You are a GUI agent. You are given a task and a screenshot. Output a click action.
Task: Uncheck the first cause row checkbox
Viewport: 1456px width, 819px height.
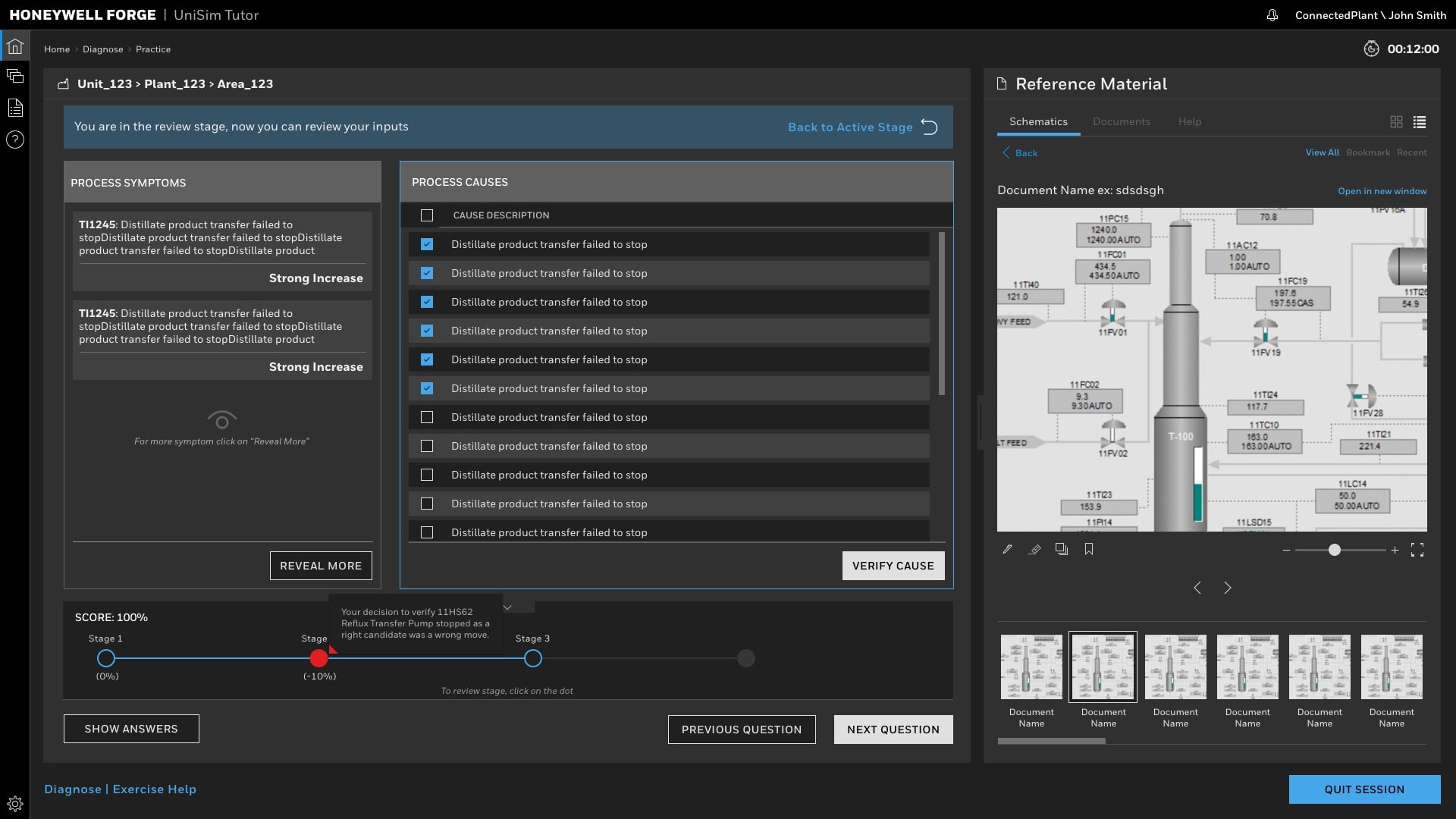pyautogui.click(x=427, y=244)
